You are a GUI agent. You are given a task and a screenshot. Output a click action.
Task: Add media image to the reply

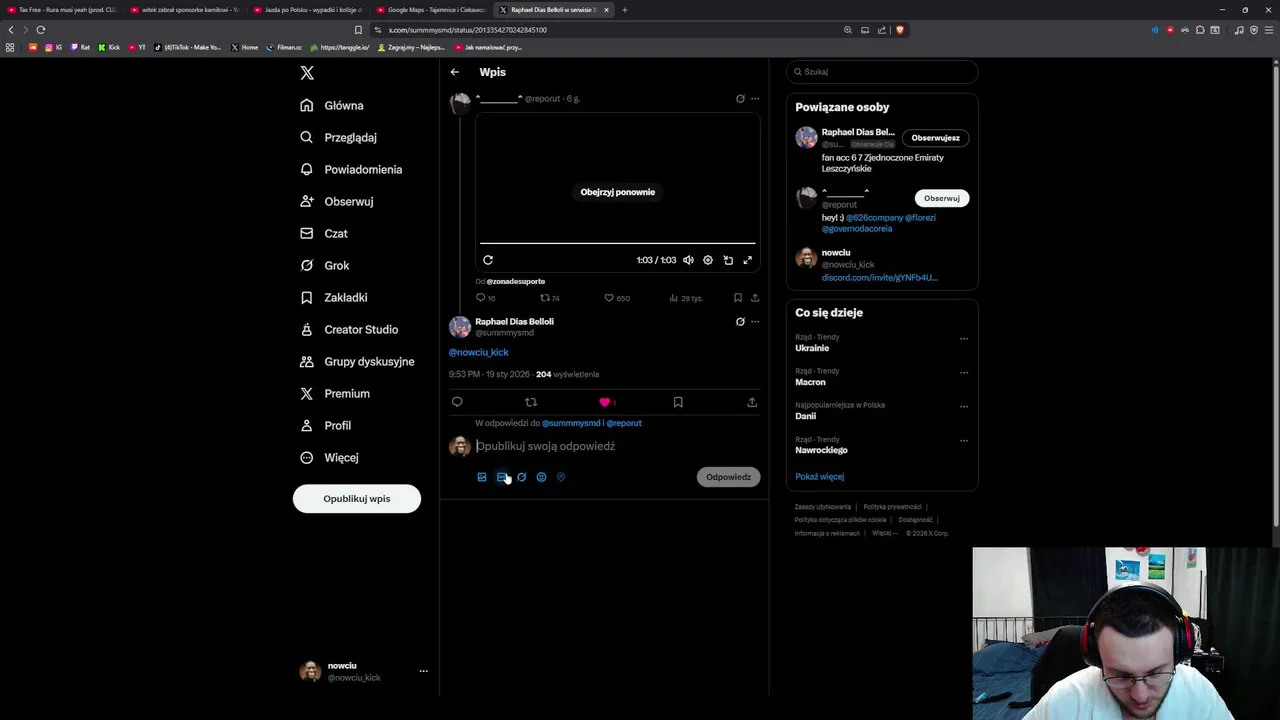click(482, 477)
